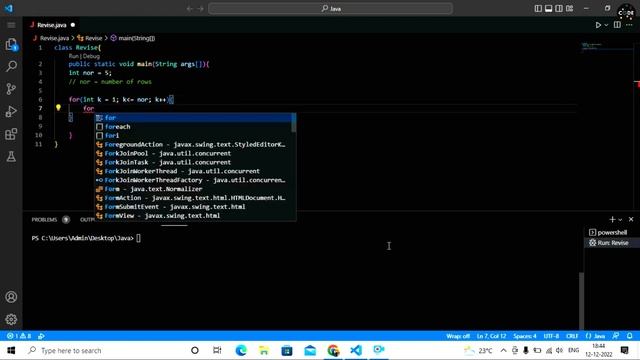The height and width of the screenshot is (360, 640).
Task: Open the Source Control view
Action: click(x=11, y=89)
